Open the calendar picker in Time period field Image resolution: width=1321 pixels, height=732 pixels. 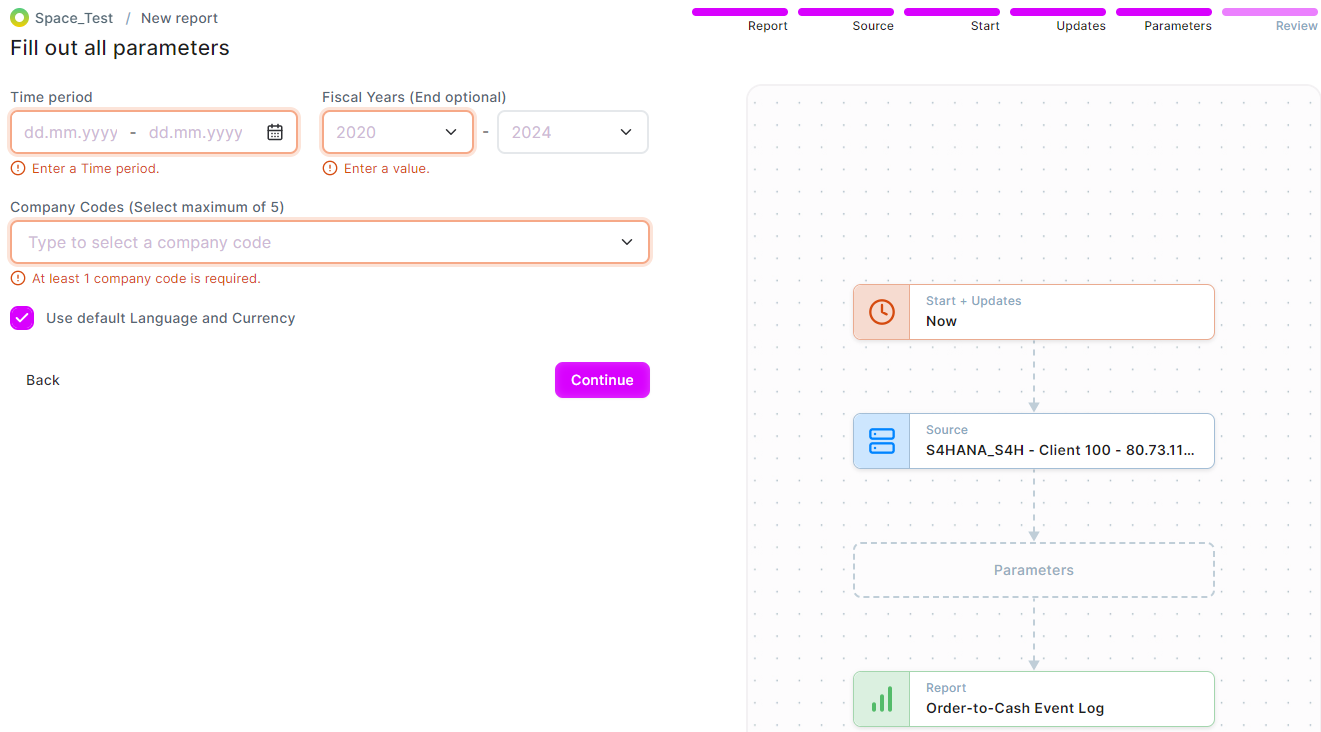275,131
